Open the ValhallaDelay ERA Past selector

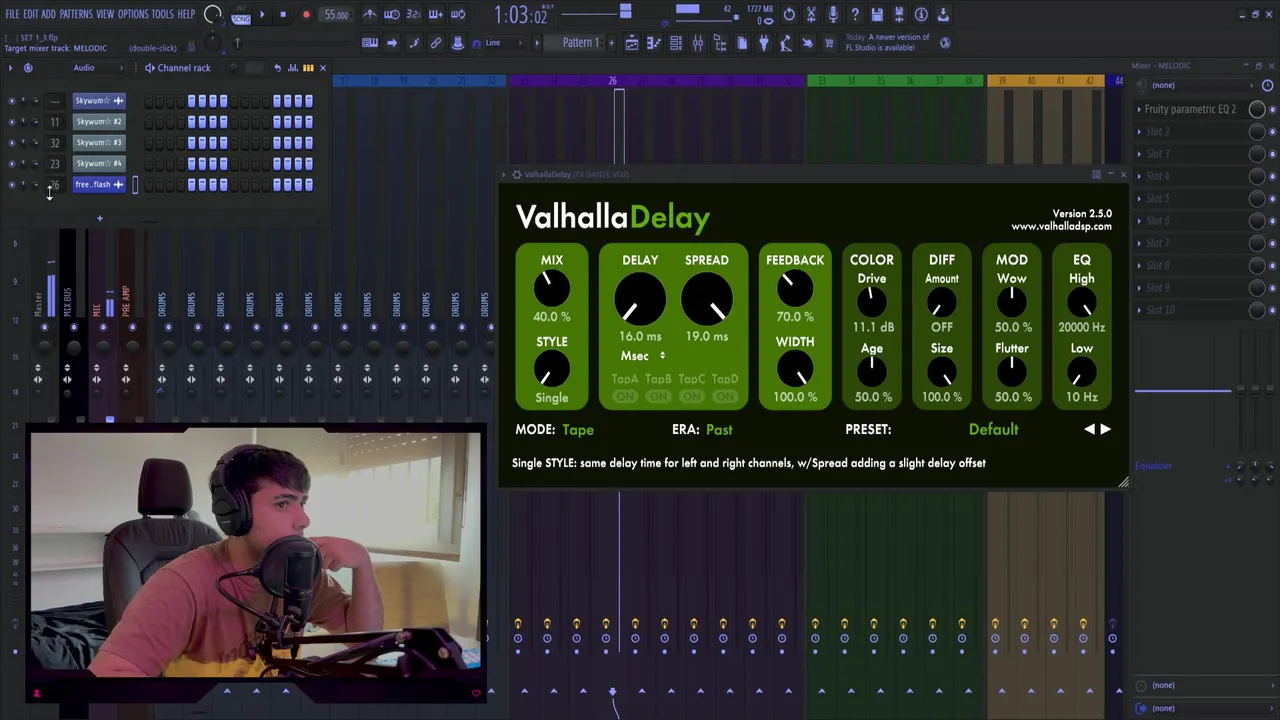pyautogui.click(x=719, y=430)
